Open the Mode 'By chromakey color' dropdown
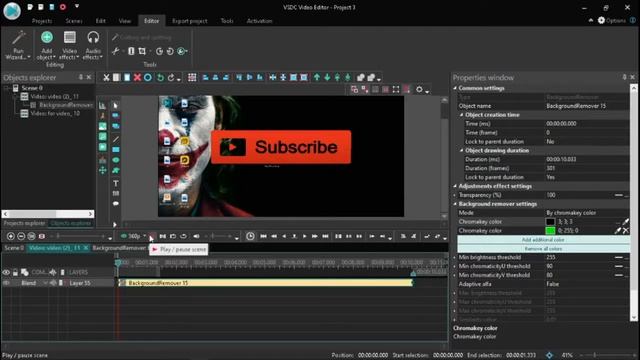The height and width of the screenshot is (360, 640). [x=587, y=213]
